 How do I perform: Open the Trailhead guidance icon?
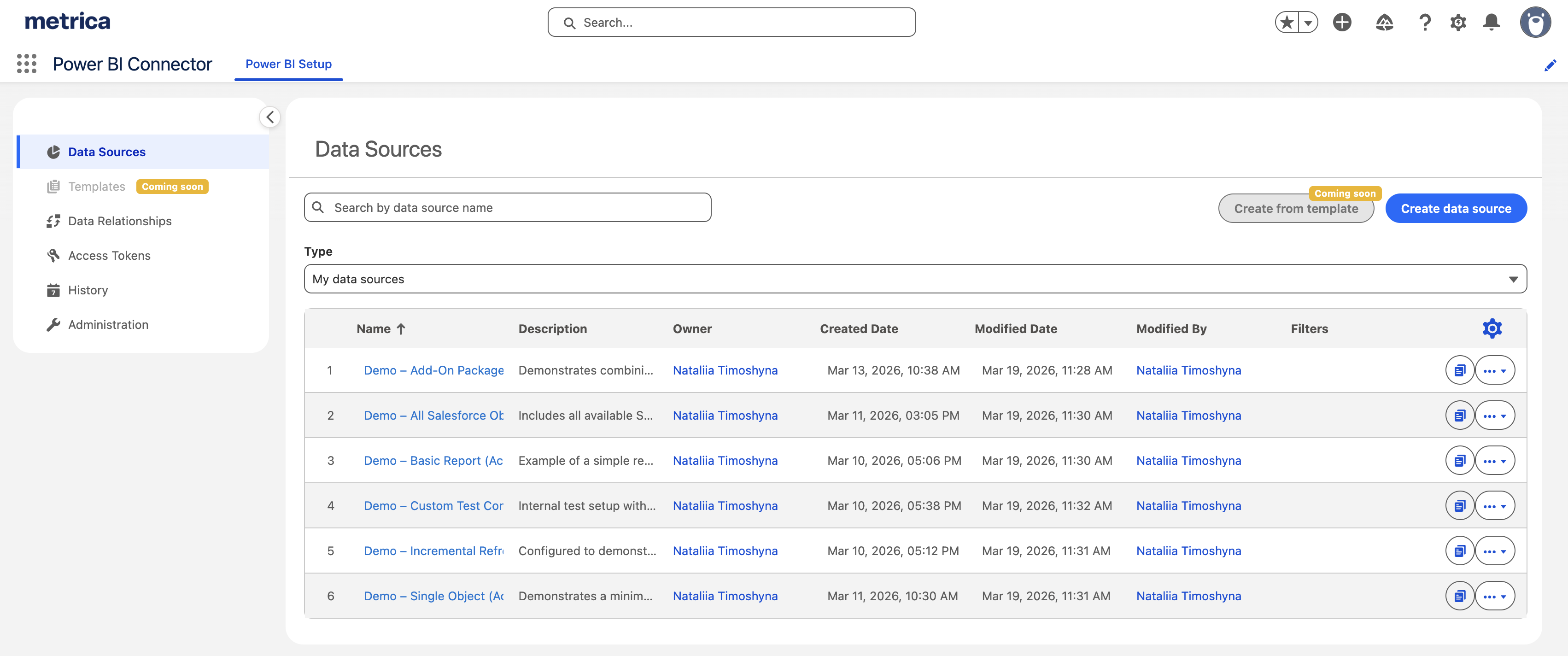tap(1384, 23)
